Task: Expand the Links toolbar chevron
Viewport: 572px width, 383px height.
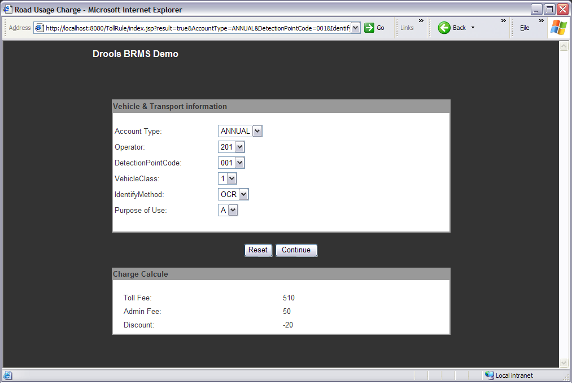Action: coord(421,21)
